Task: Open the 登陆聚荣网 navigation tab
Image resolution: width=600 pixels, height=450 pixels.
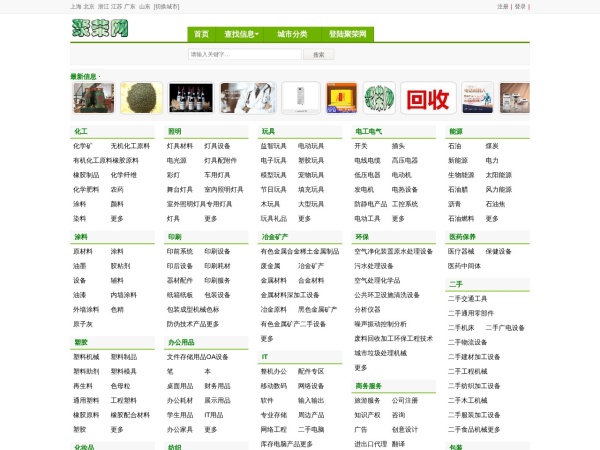Action: [347, 34]
